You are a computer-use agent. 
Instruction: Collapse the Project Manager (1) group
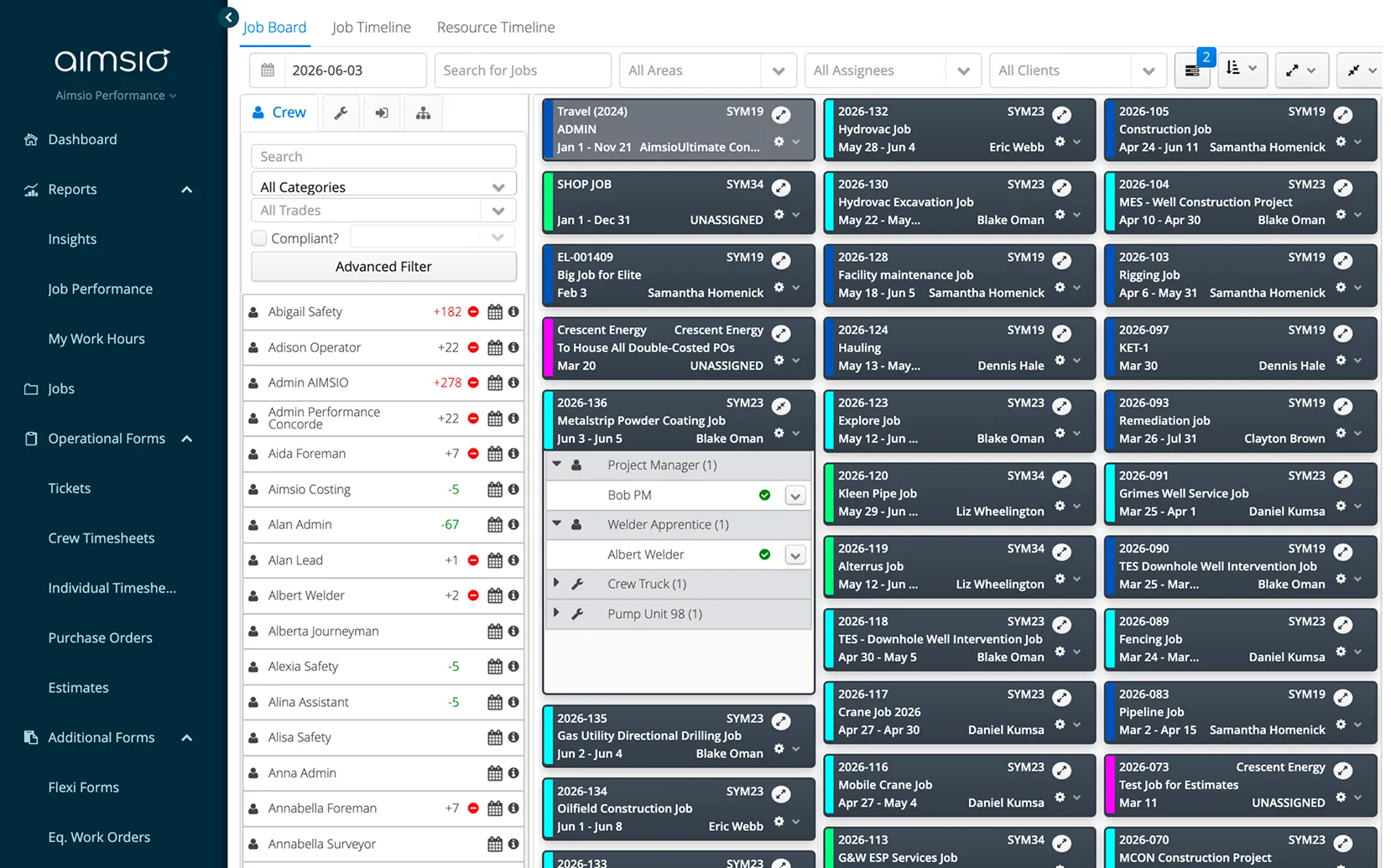(x=556, y=464)
